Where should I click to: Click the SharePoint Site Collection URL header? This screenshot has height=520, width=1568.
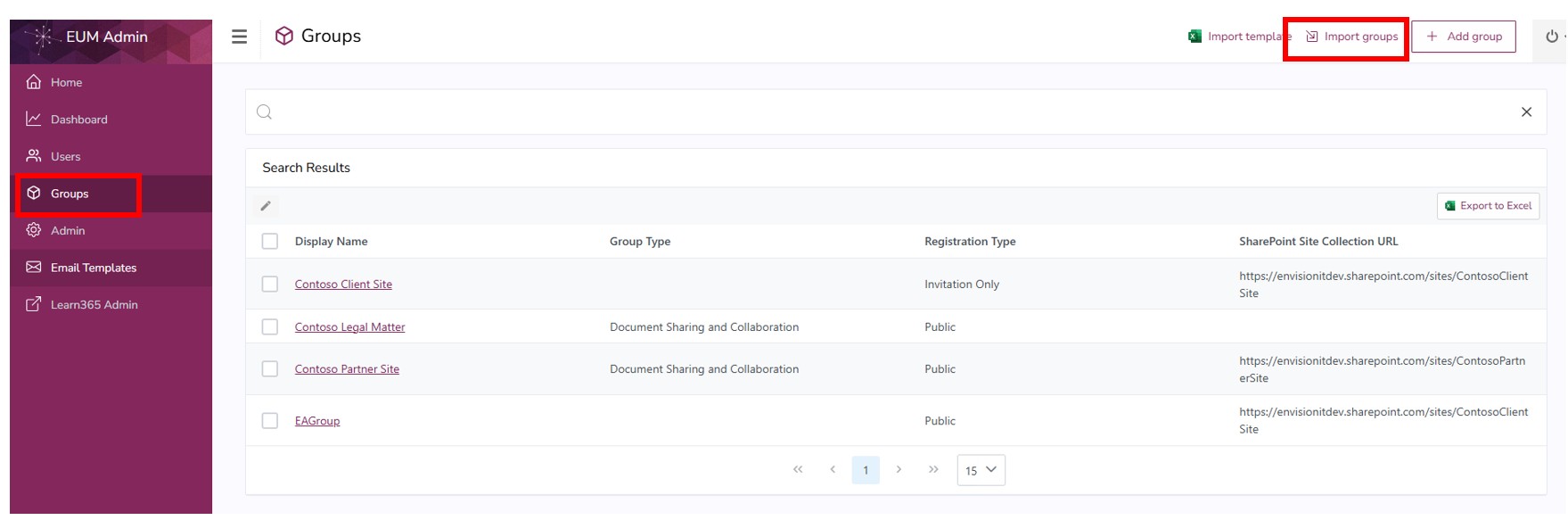[1318, 242]
